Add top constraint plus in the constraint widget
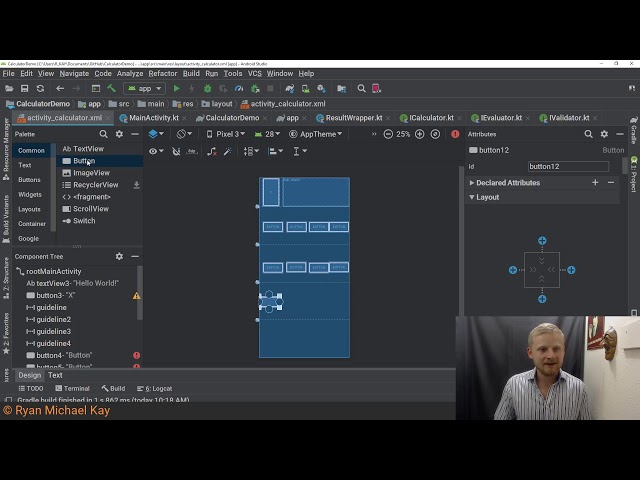This screenshot has height=480, width=640. [542, 241]
